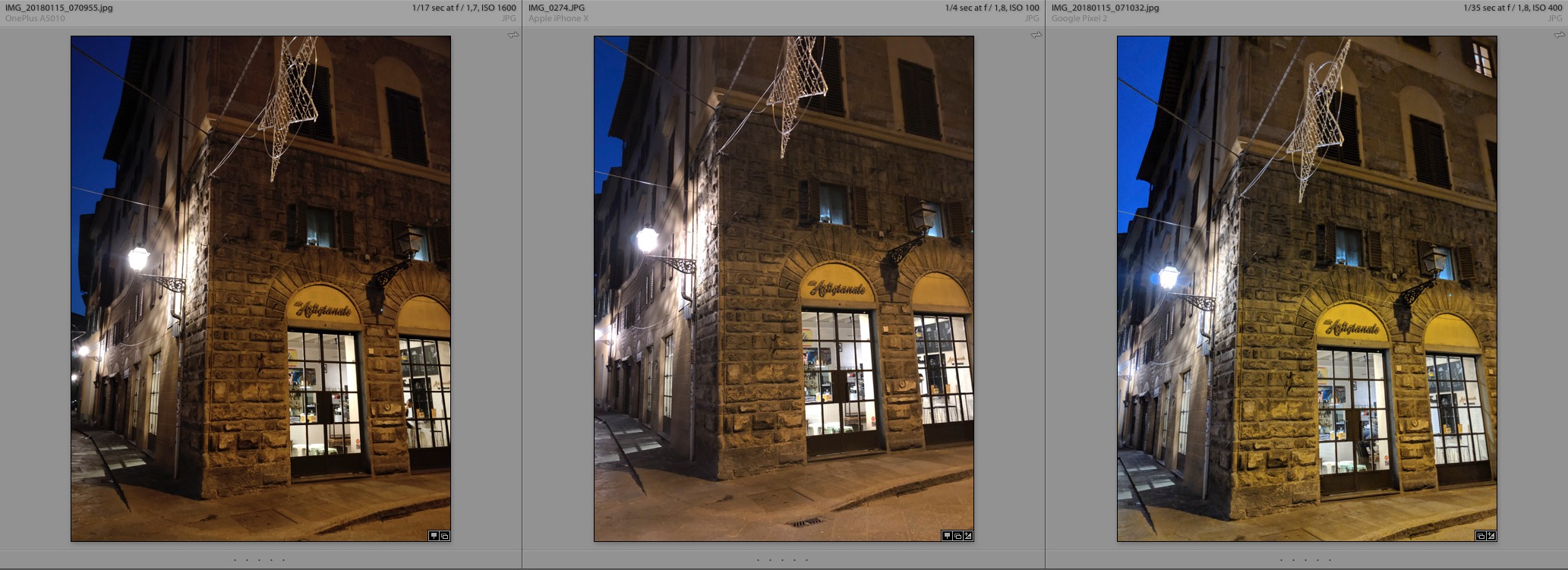1568x570 pixels.
Task: Click the leftmost badge on the iPhone X photo
Action: pos(947,536)
